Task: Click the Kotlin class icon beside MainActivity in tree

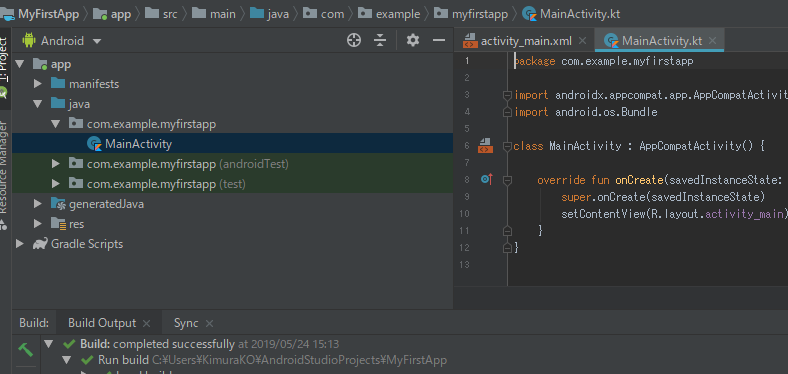Action: (94, 144)
